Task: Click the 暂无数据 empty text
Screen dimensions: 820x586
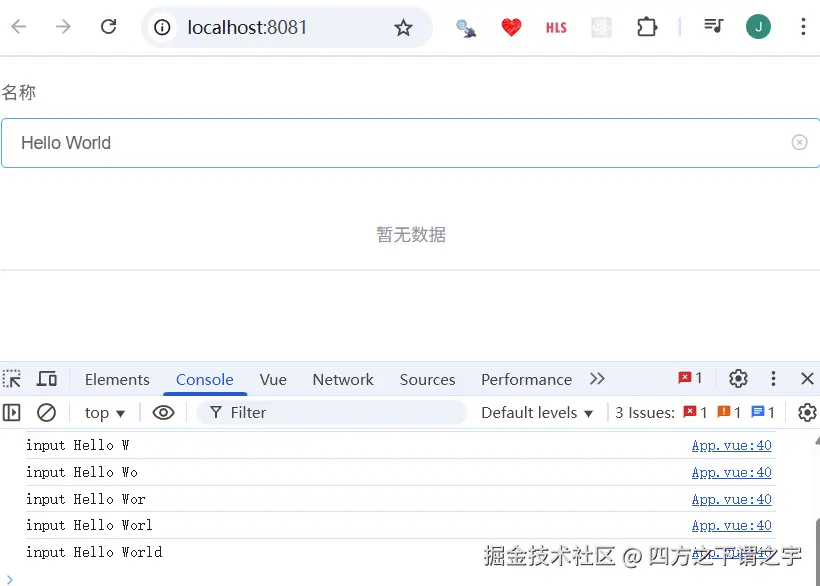Action: tap(411, 234)
